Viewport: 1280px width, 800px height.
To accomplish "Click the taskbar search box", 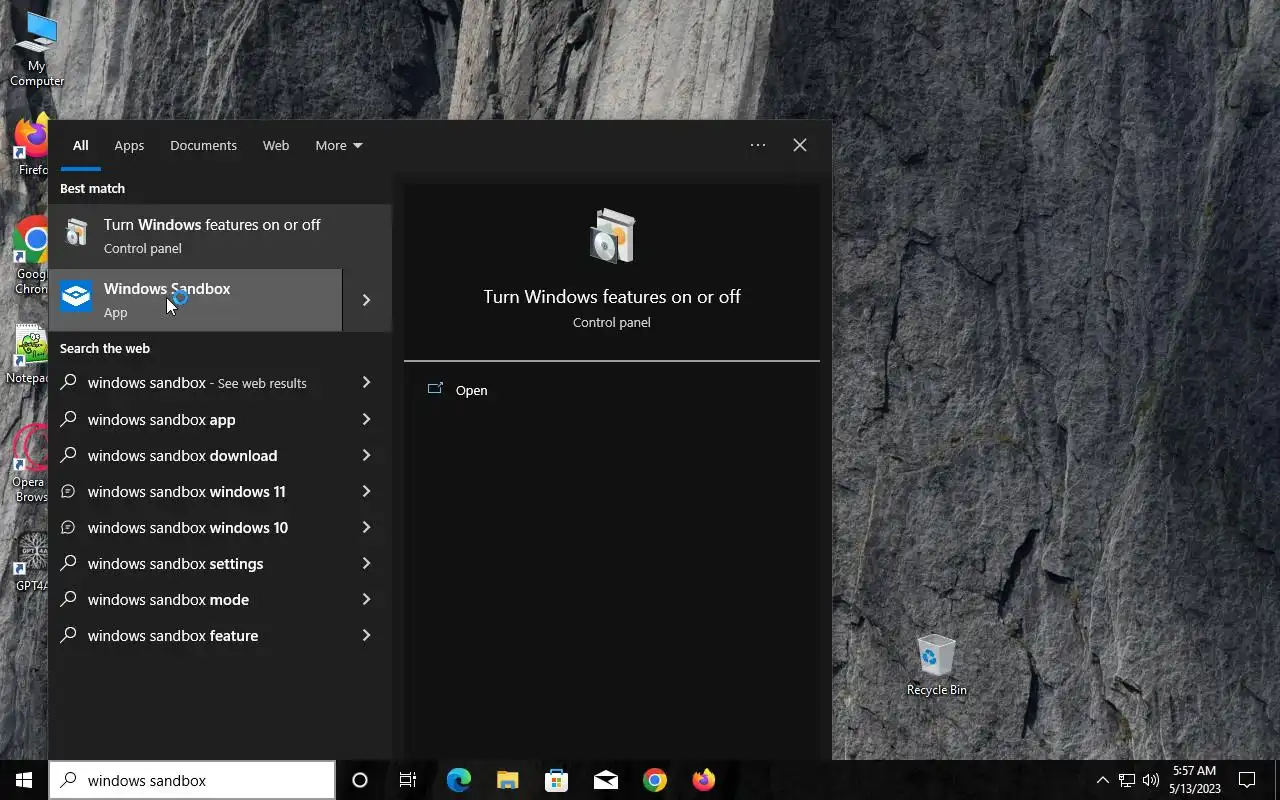I will pos(192,780).
